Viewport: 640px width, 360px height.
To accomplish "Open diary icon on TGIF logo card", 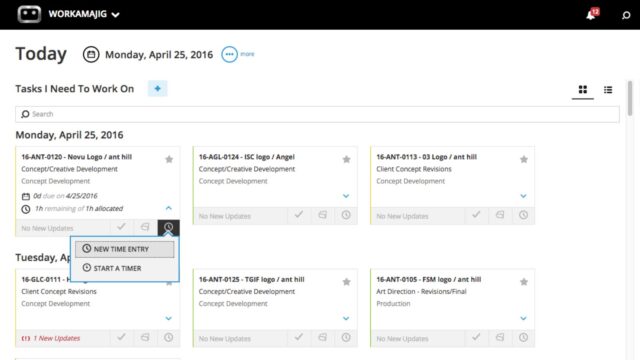I will pos(322,337).
